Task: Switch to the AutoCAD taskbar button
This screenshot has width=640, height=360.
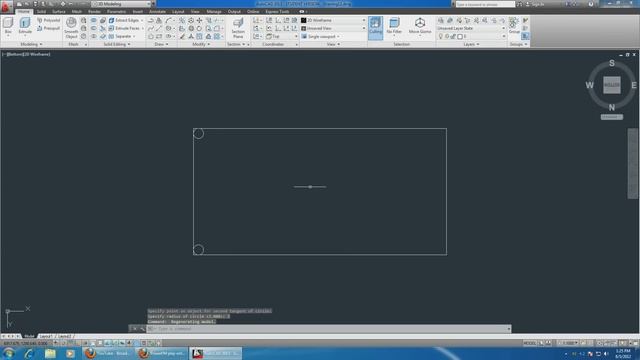Action: [216, 353]
